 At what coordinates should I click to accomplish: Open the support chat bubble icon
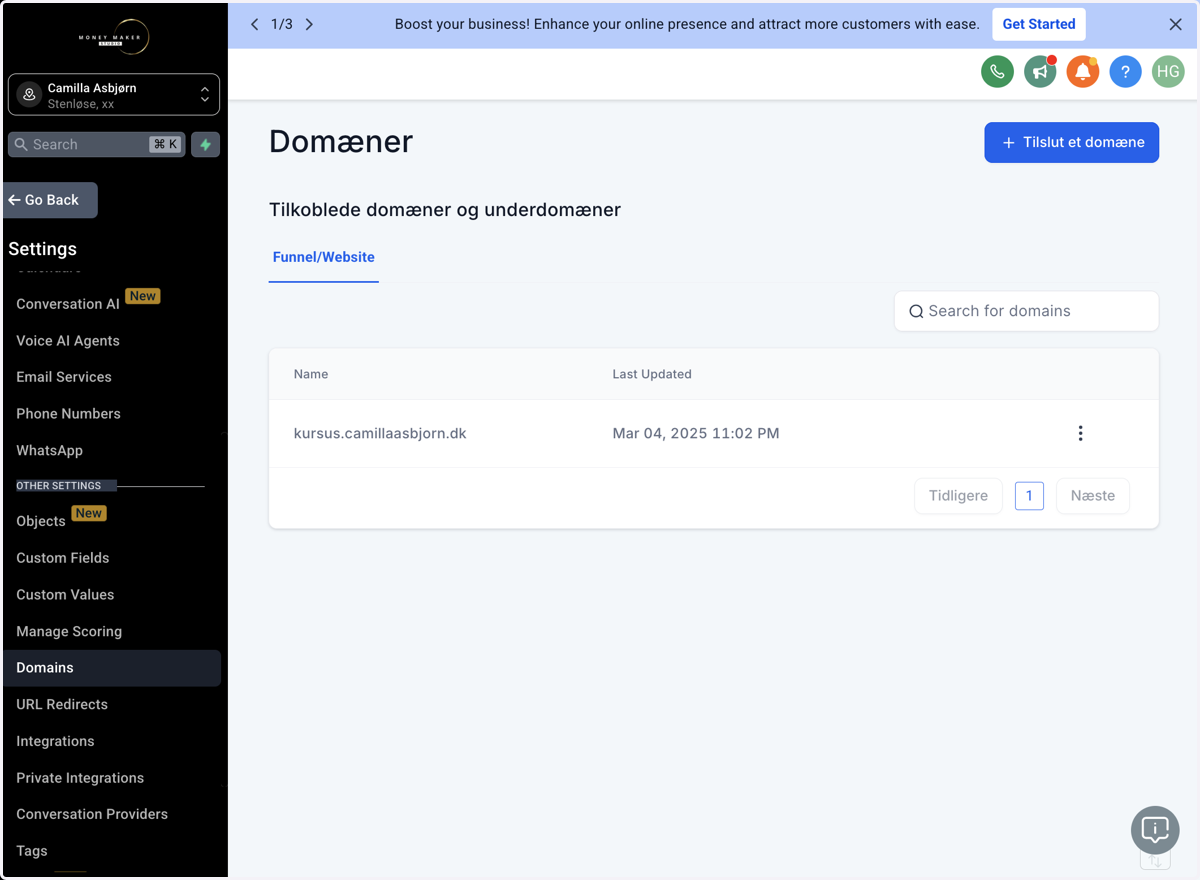pyautogui.click(x=1155, y=830)
